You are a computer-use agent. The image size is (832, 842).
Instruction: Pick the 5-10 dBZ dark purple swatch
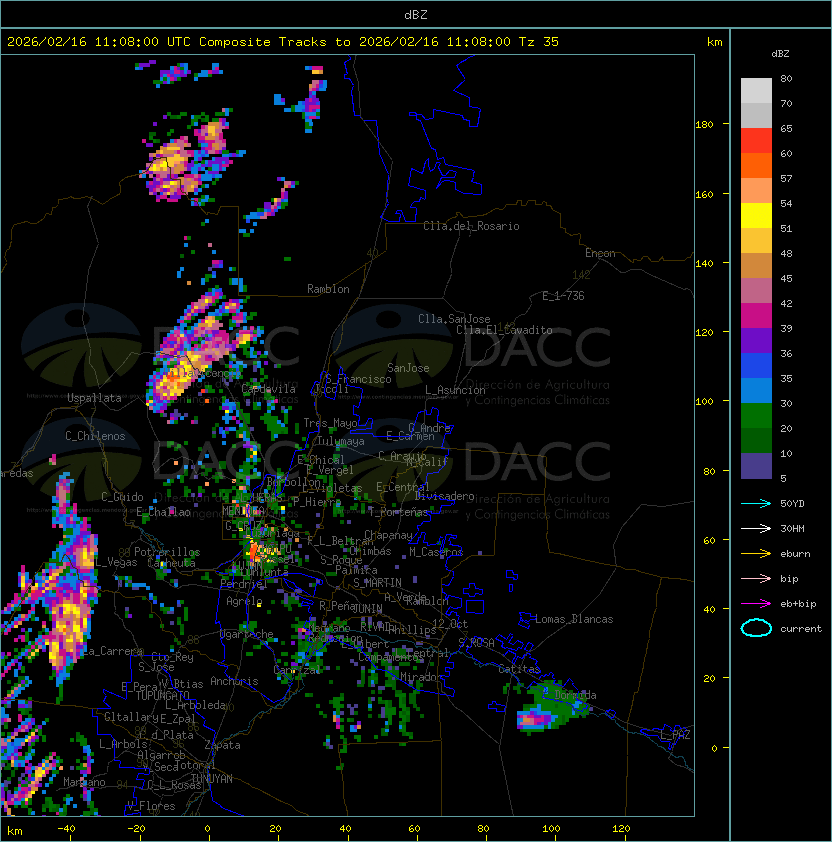(756, 466)
